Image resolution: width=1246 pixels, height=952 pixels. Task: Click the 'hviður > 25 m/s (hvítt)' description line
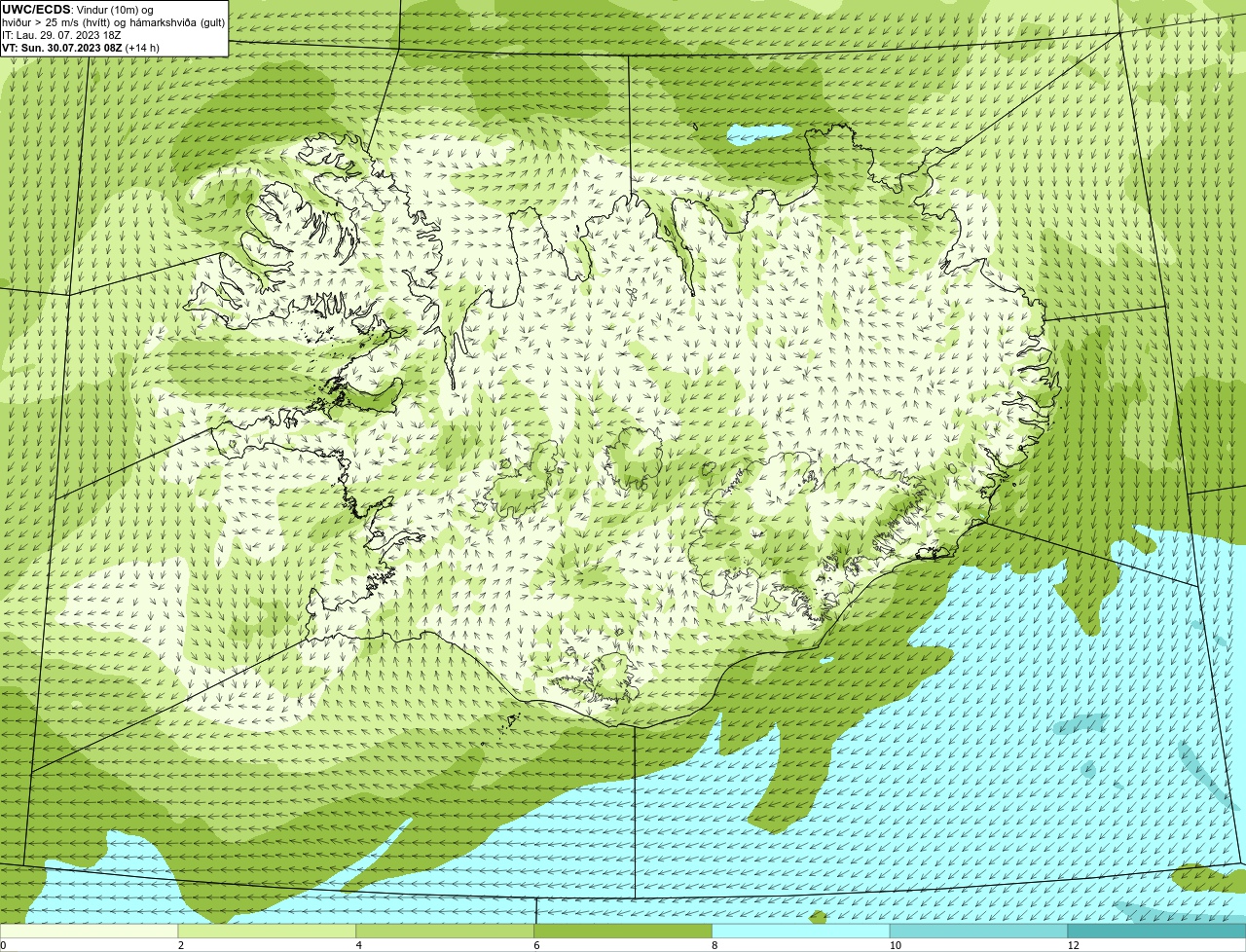click(x=114, y=22)
